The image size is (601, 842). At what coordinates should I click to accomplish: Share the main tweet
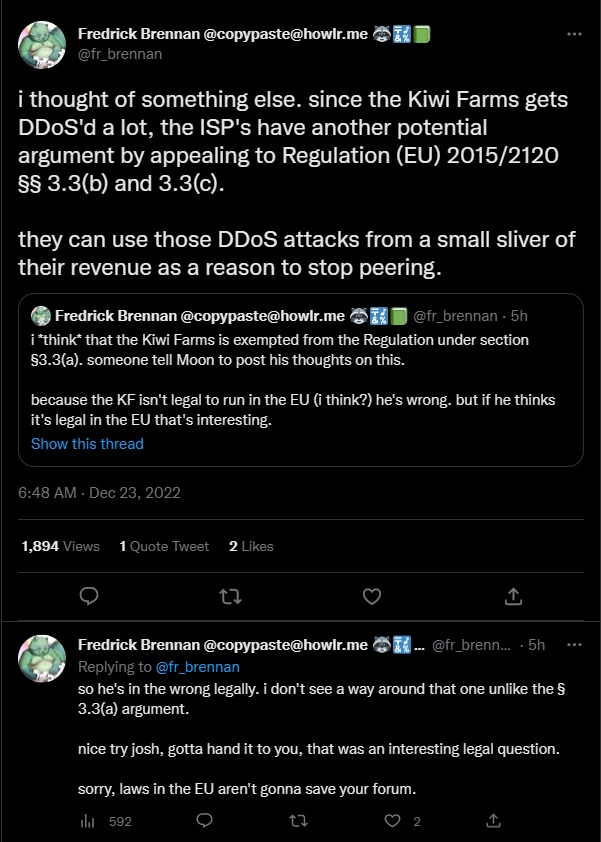(x=512, y=596)
